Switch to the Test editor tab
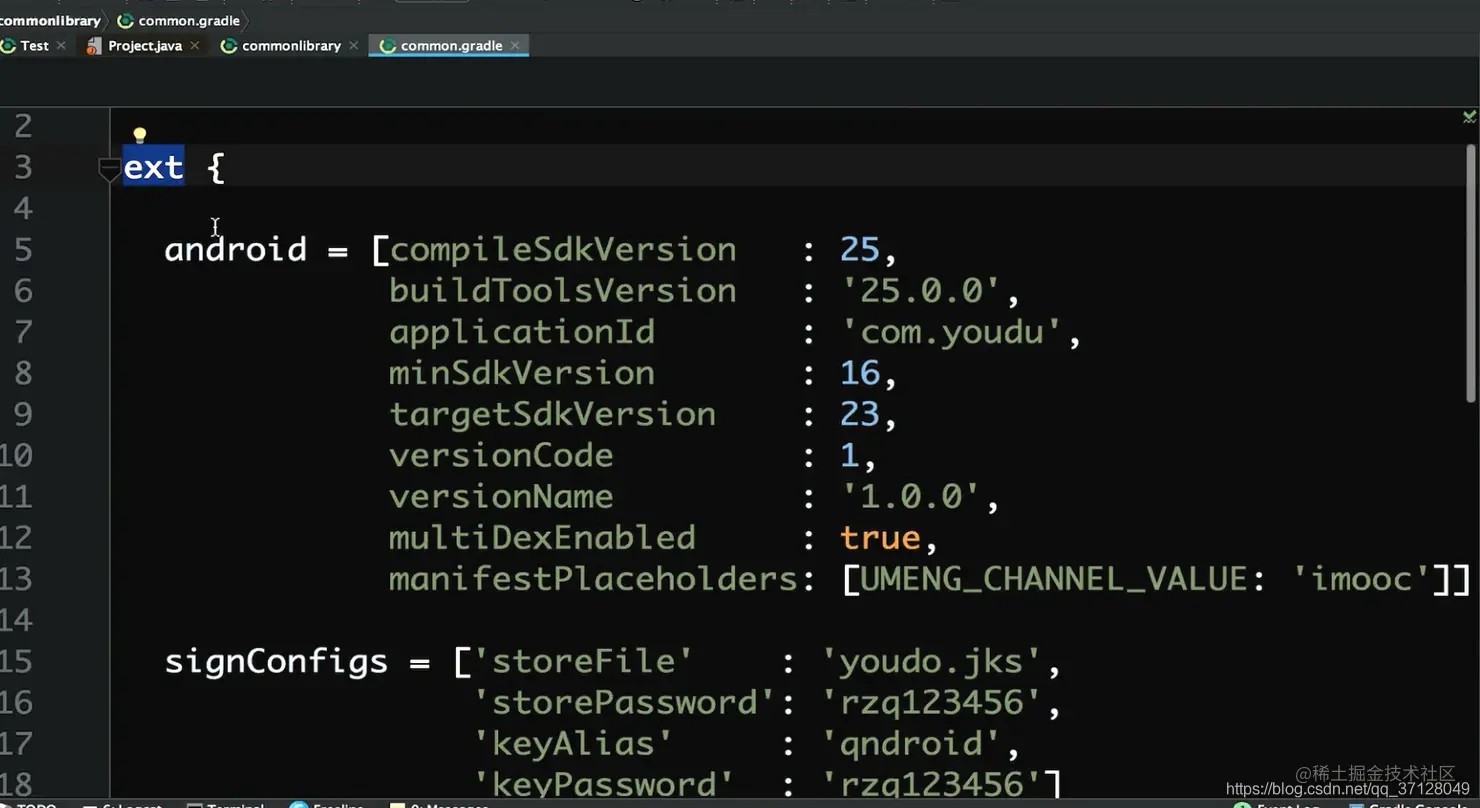 coord(34,45)
